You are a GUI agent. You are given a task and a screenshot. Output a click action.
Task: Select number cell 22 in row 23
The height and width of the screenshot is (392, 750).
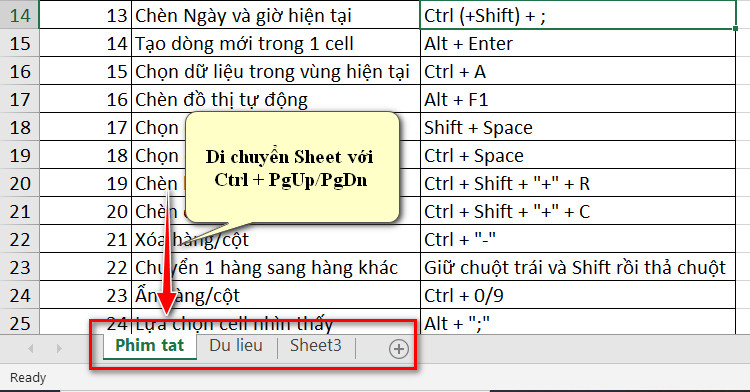click(85, 267)
